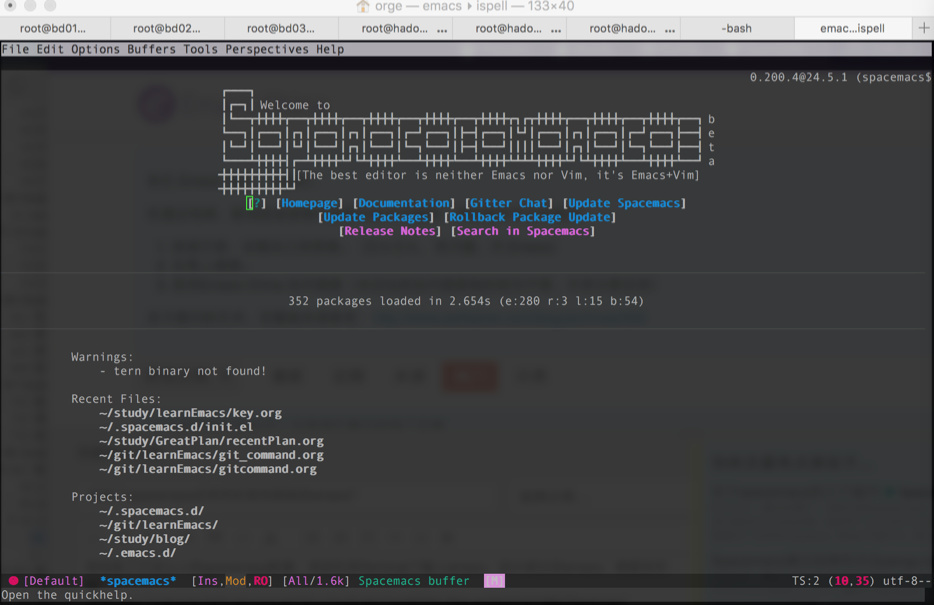This screenshot has height=605, width=934.
Task: Click the [?] quickhelp button
Action: pos(256,203)
